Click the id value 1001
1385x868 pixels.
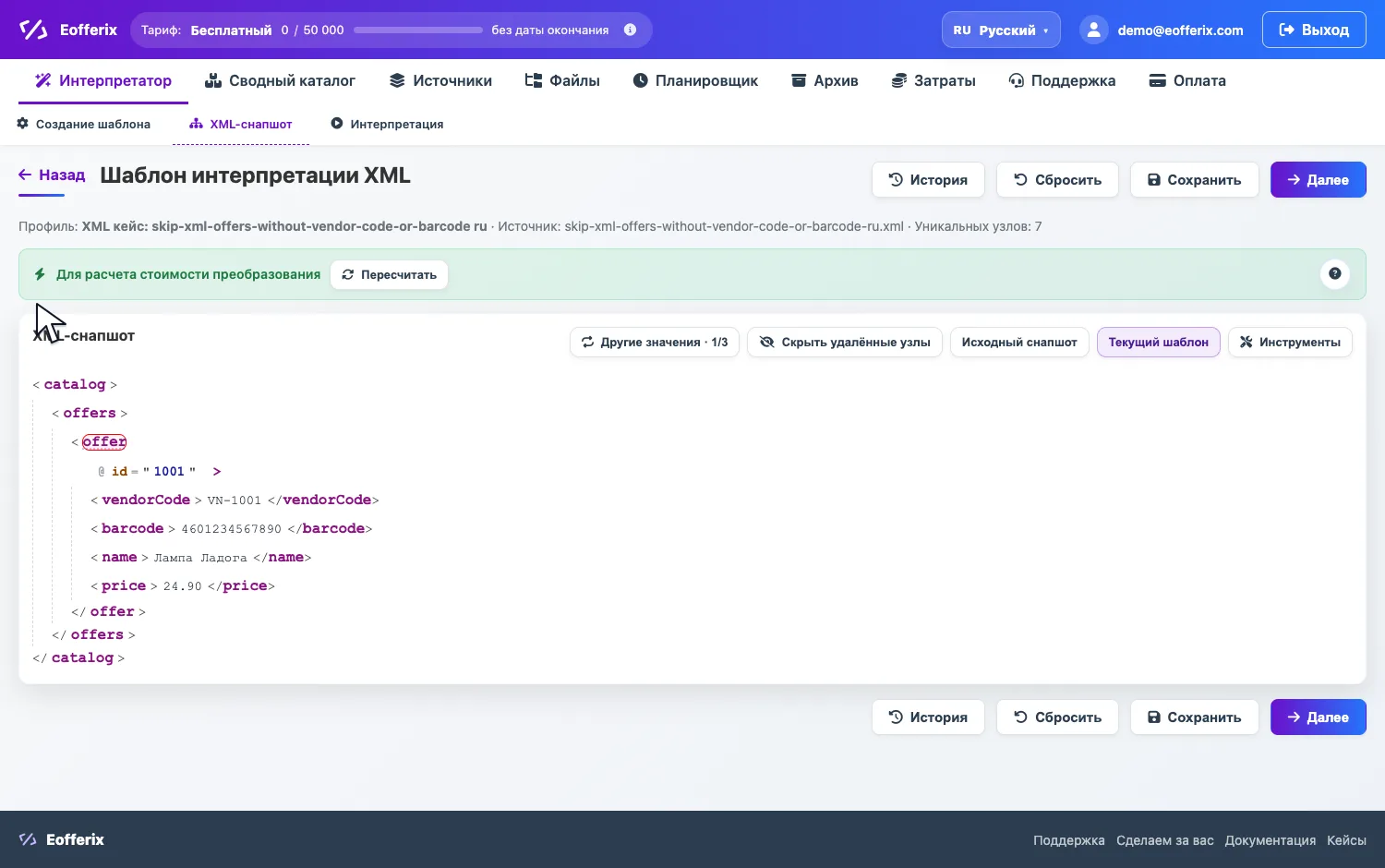click(169, 471)
